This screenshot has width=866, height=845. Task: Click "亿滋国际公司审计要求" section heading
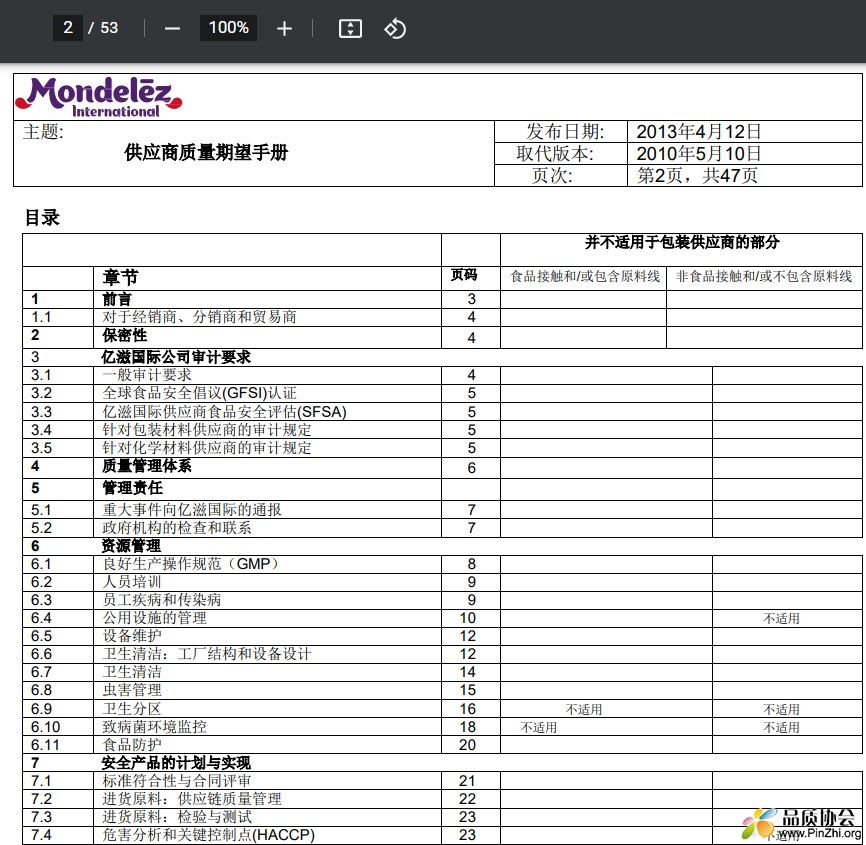coord(176,357)
